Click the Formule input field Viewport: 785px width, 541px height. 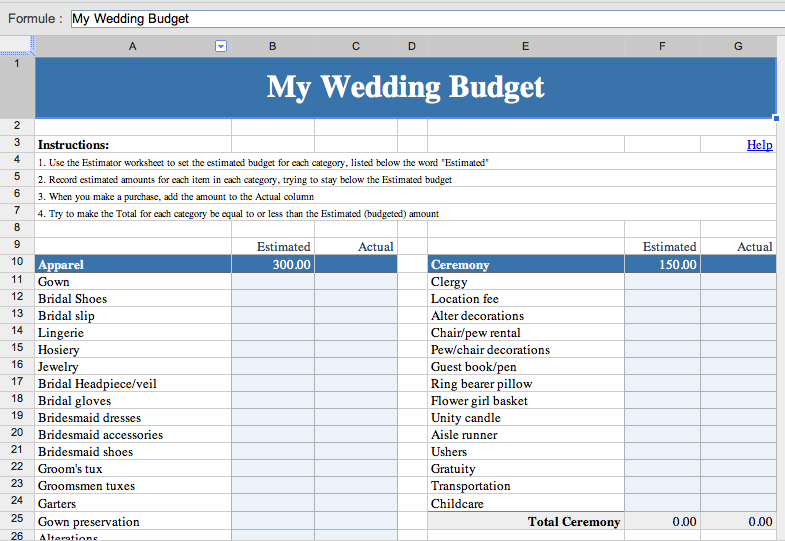point(425,18)
